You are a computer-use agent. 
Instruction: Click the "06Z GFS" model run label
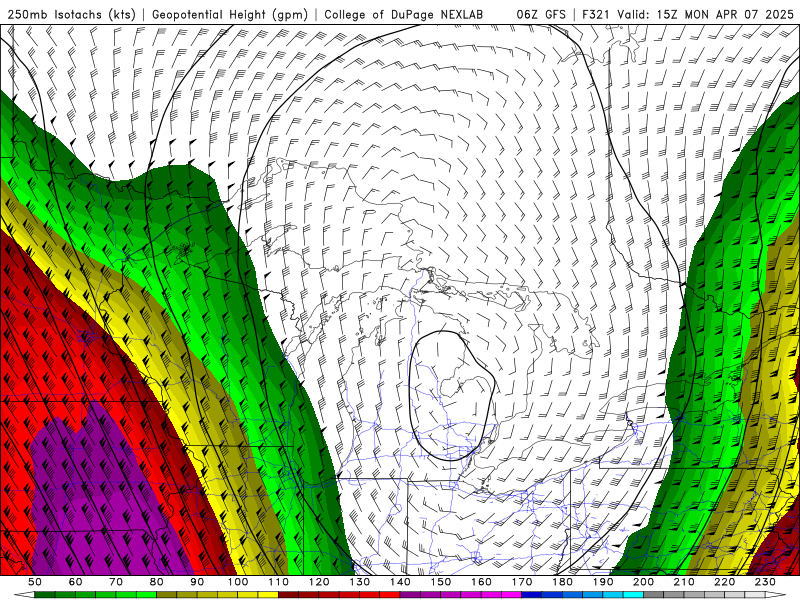541,14
